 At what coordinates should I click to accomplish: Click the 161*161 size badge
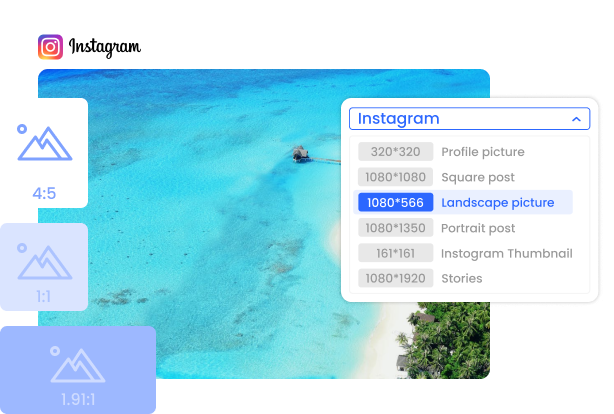coord(395,253)
